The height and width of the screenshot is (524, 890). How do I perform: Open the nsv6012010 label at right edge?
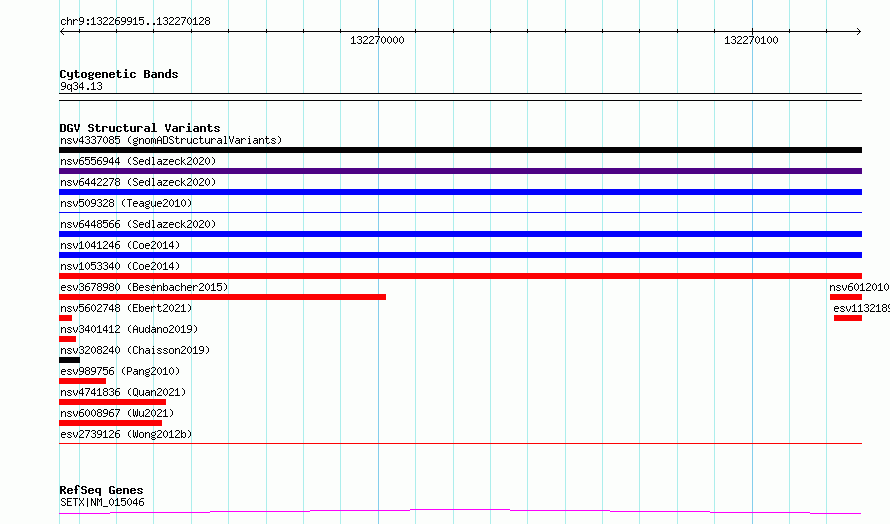[859, 287]
